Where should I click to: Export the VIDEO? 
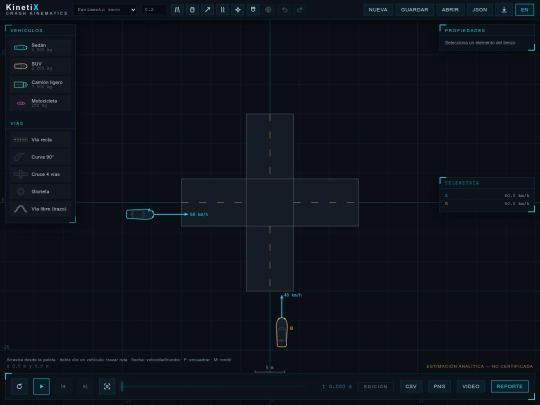471,386
